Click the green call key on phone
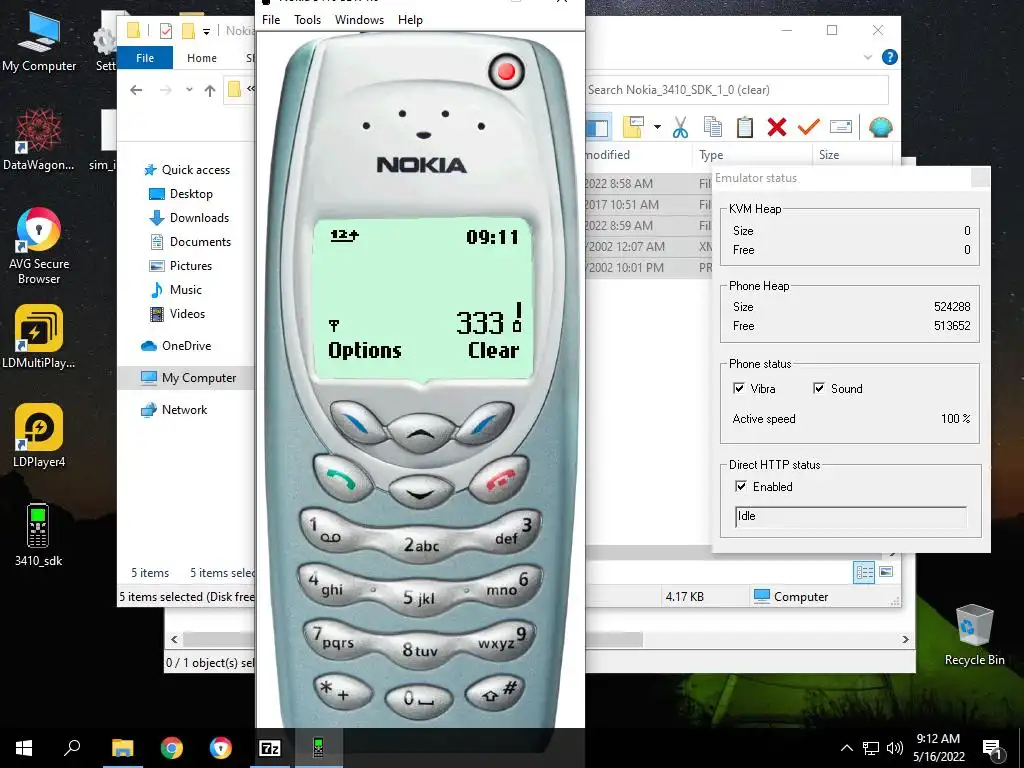This screenshot has height=768, width=1024. [342, 478]
